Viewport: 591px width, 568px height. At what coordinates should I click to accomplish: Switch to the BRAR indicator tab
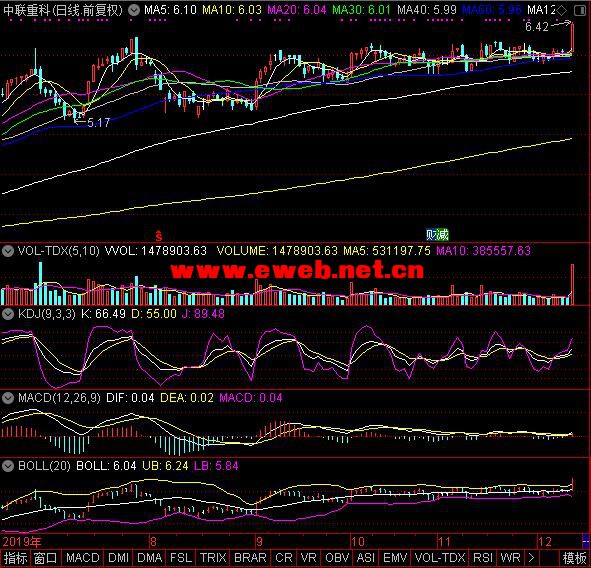coord(250,558)
